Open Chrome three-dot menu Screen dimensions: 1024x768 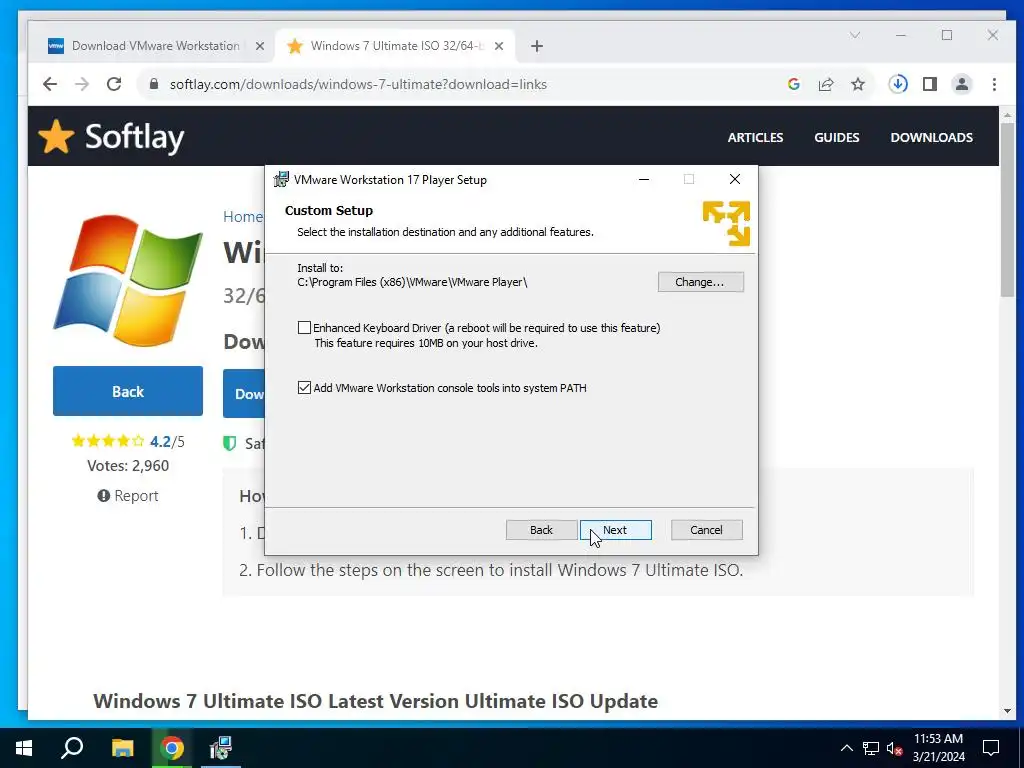994,84
